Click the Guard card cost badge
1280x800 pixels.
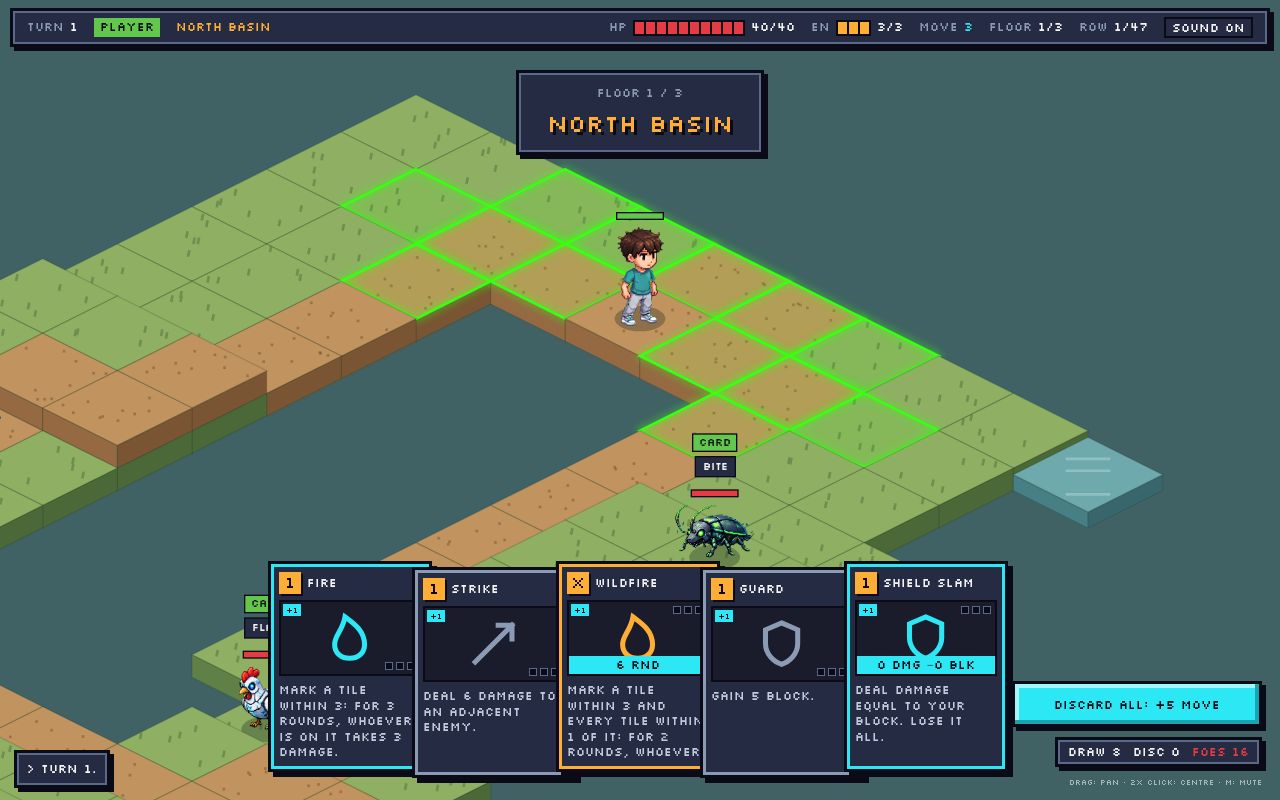point(722,589)
